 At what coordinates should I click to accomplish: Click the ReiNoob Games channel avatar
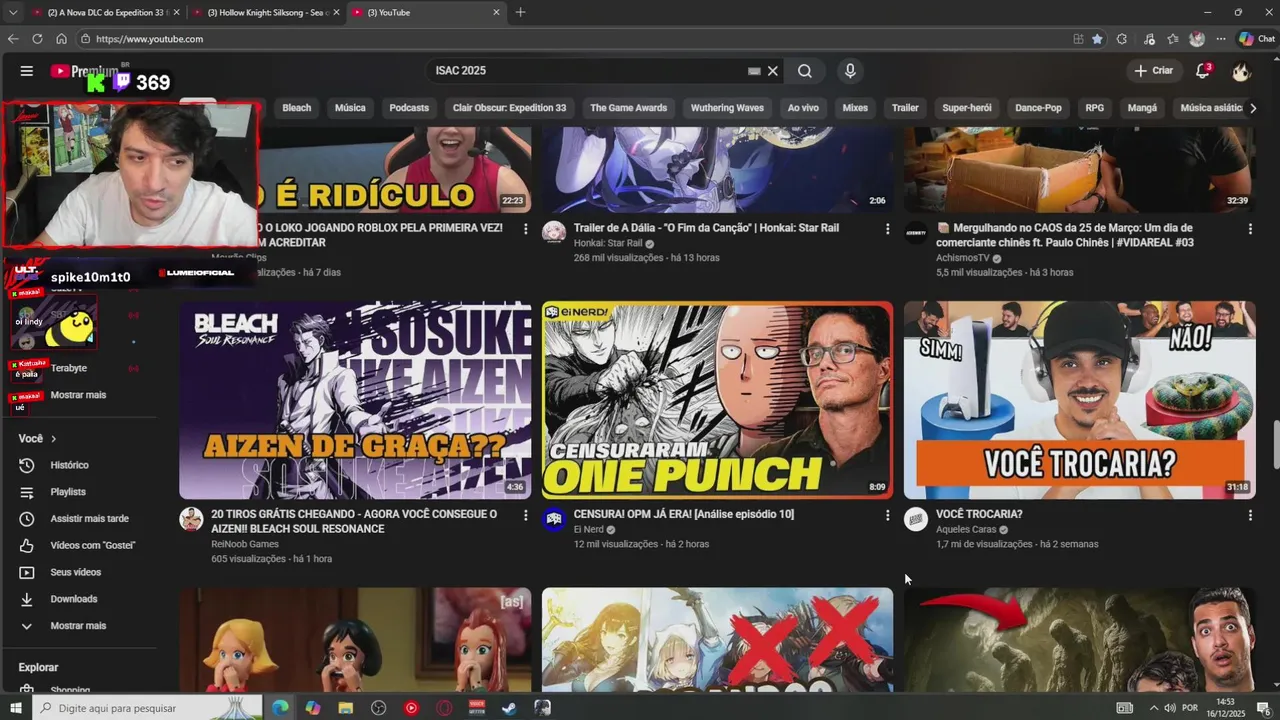(x=191, y=519)
